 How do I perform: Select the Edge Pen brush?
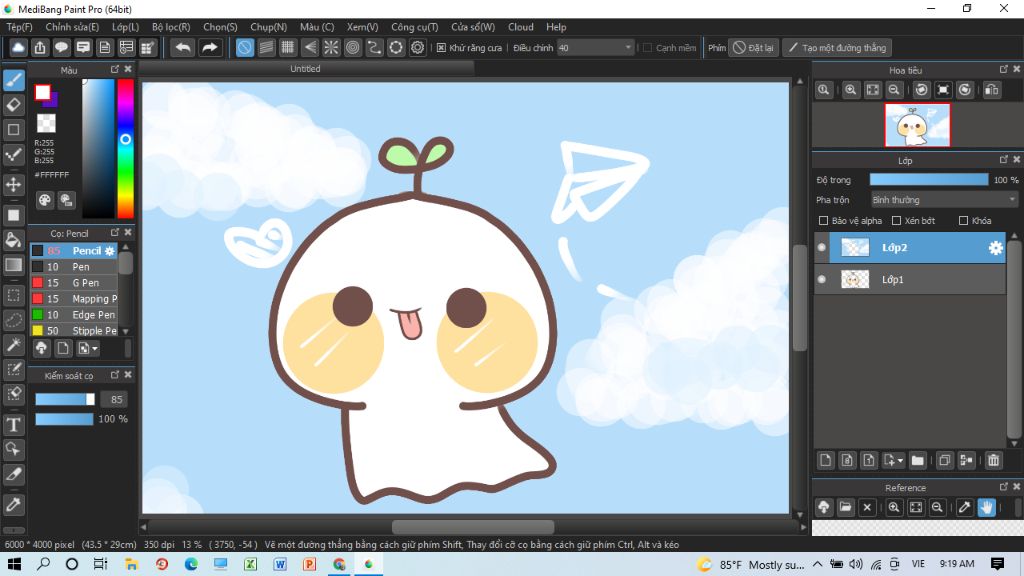pos(74,315)
